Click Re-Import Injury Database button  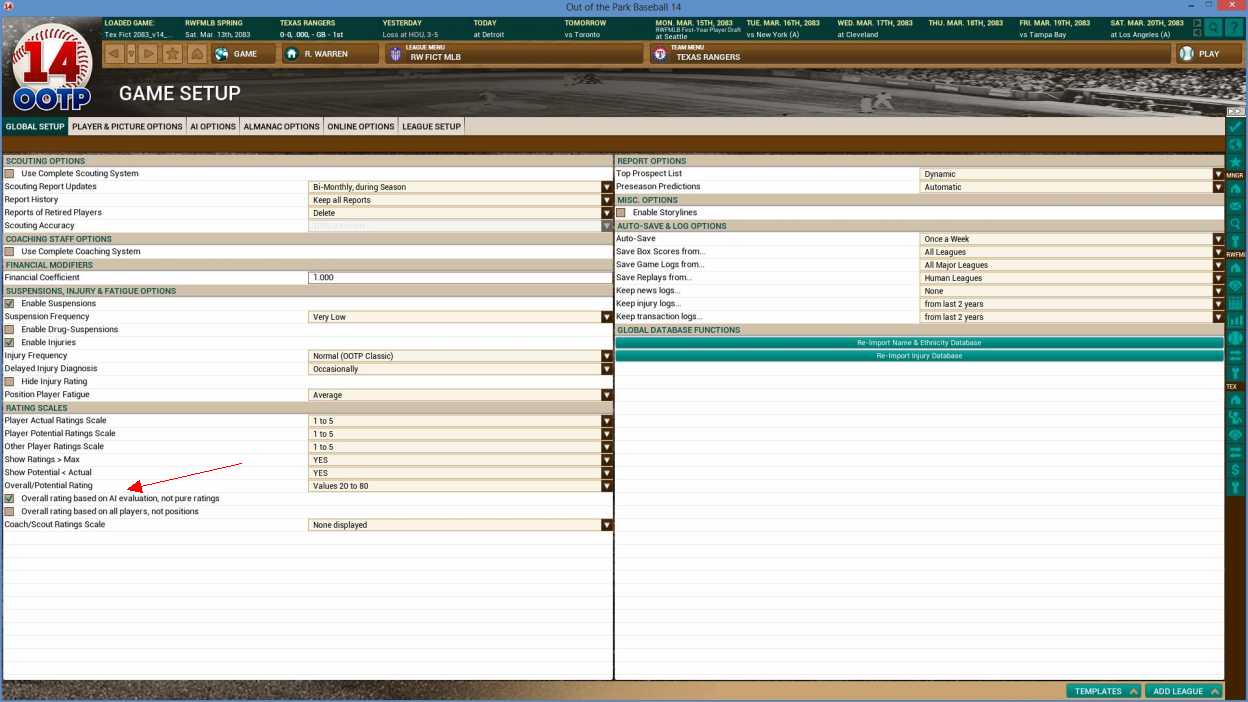point(919,356)
